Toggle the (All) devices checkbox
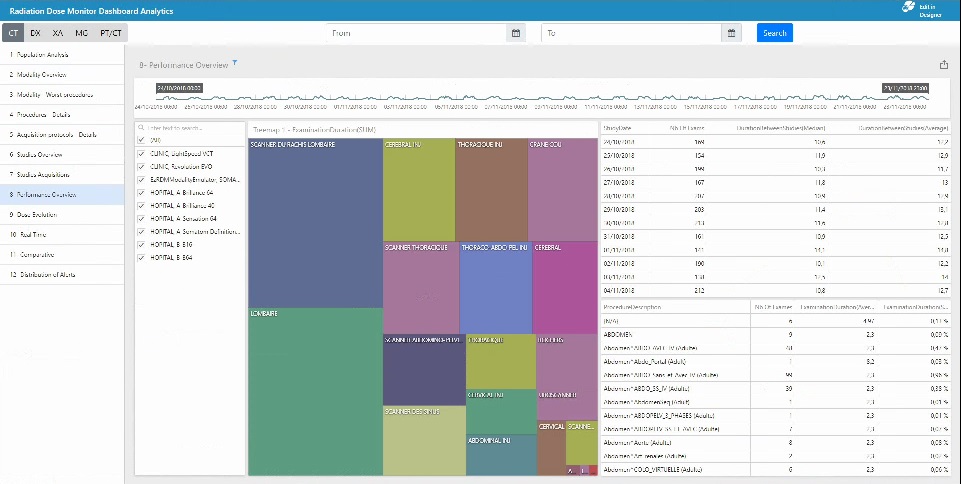961x484 pixels. [x=141, y=141]
